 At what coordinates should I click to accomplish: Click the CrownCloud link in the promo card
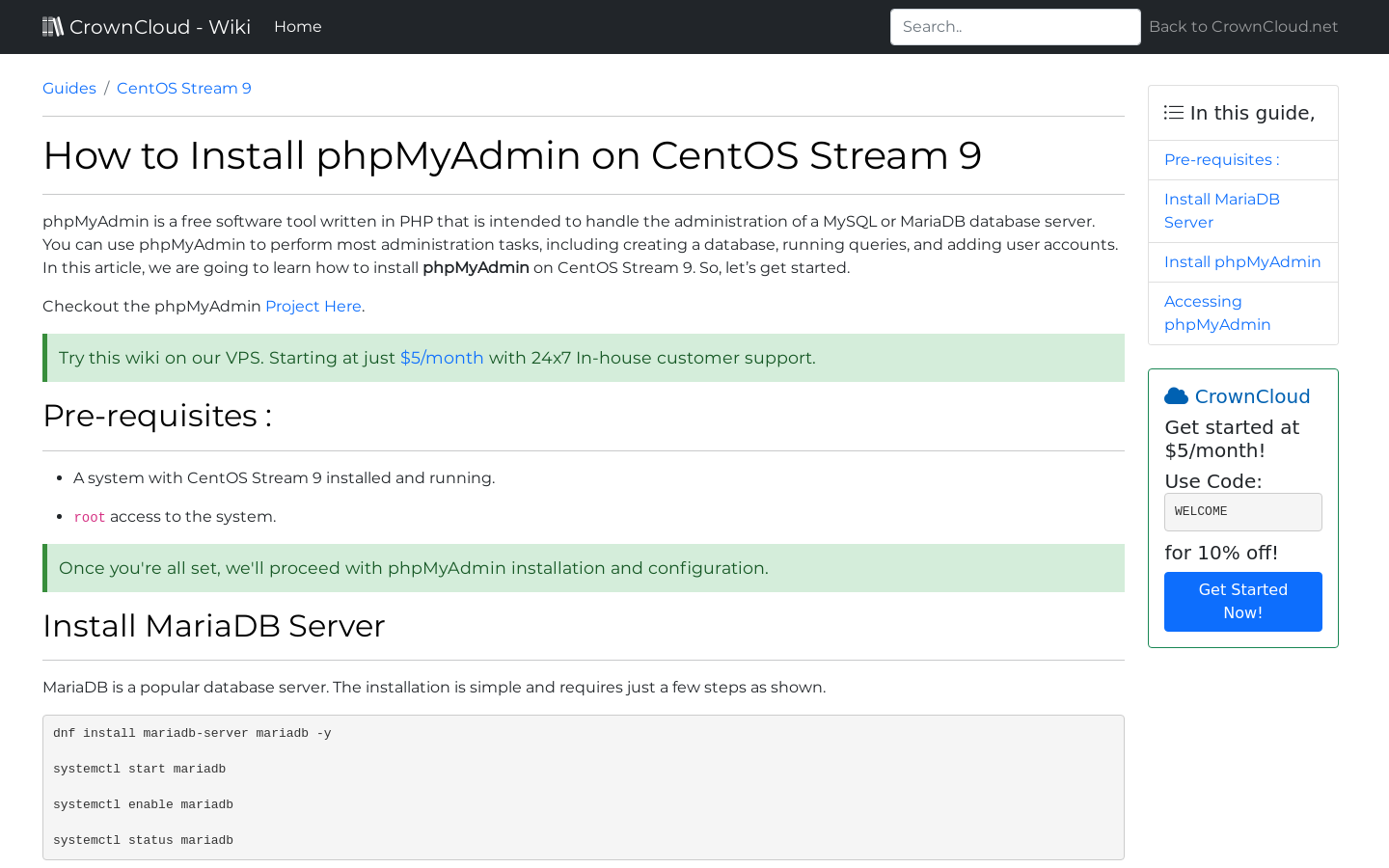pos(1252,395)
